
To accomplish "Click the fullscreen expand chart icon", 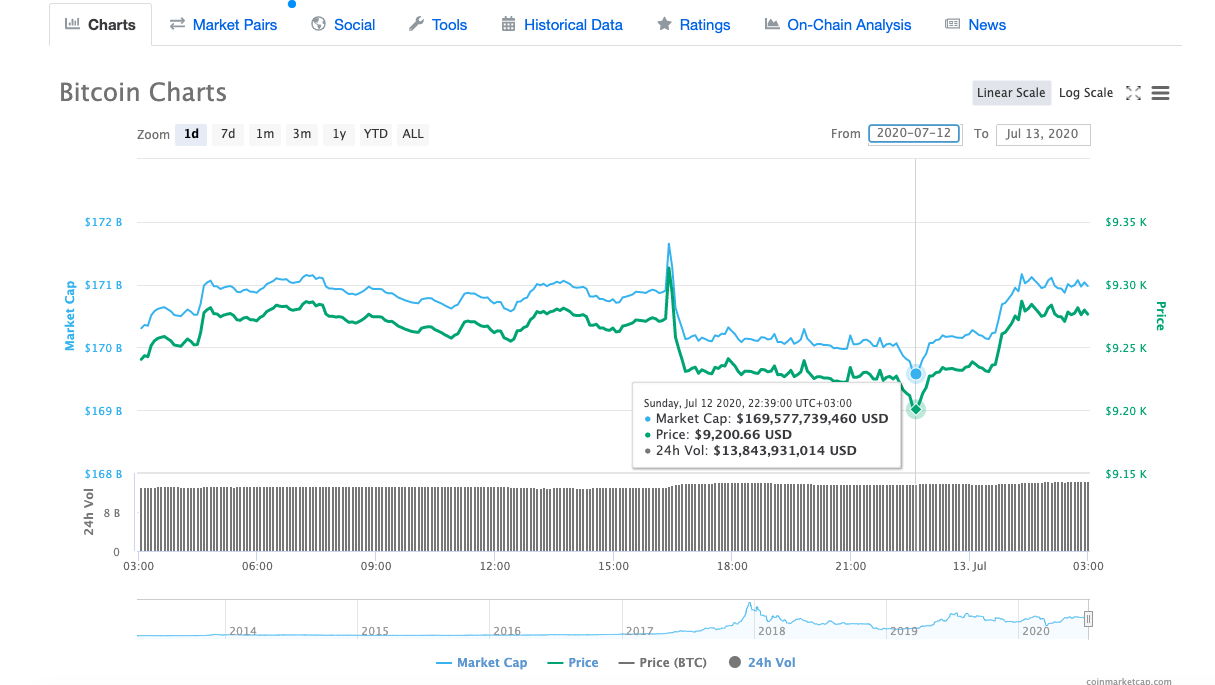I will tap(1133, 93).
